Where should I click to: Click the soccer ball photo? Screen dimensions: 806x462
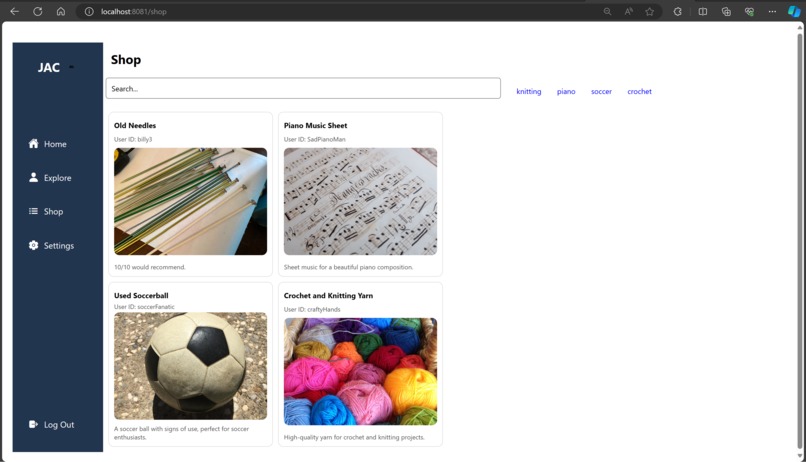pyautogui.click(x=190, y=366)
